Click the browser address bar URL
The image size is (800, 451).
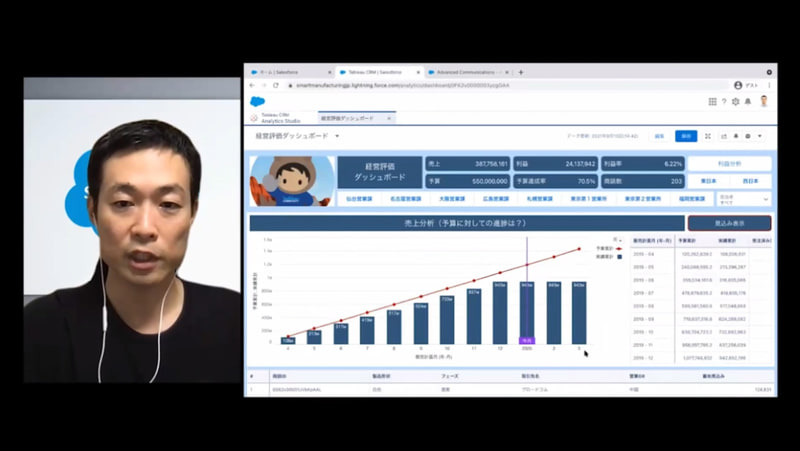click(x=403, y=85)
